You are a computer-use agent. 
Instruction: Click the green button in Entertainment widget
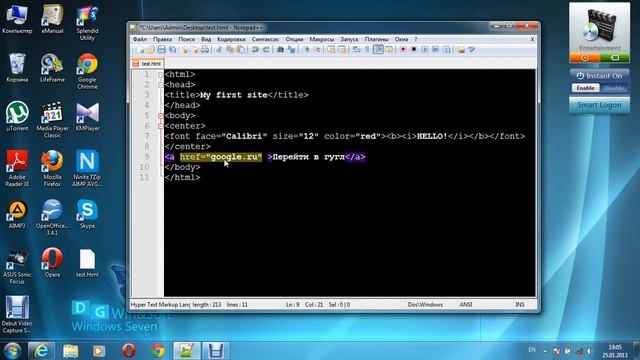(615, 58)
